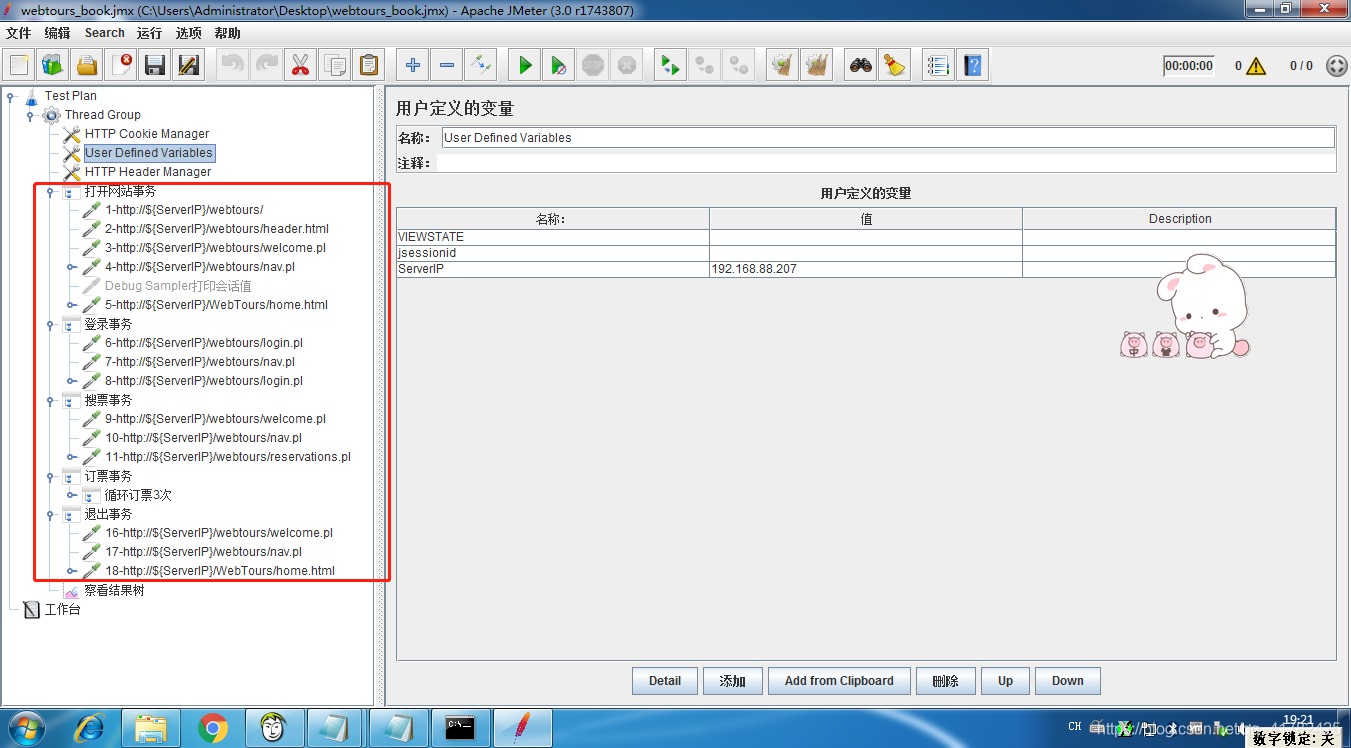Collapse all tree nodes with minus icon
This screenshot has height=748, width=1351.
[447, 66]
